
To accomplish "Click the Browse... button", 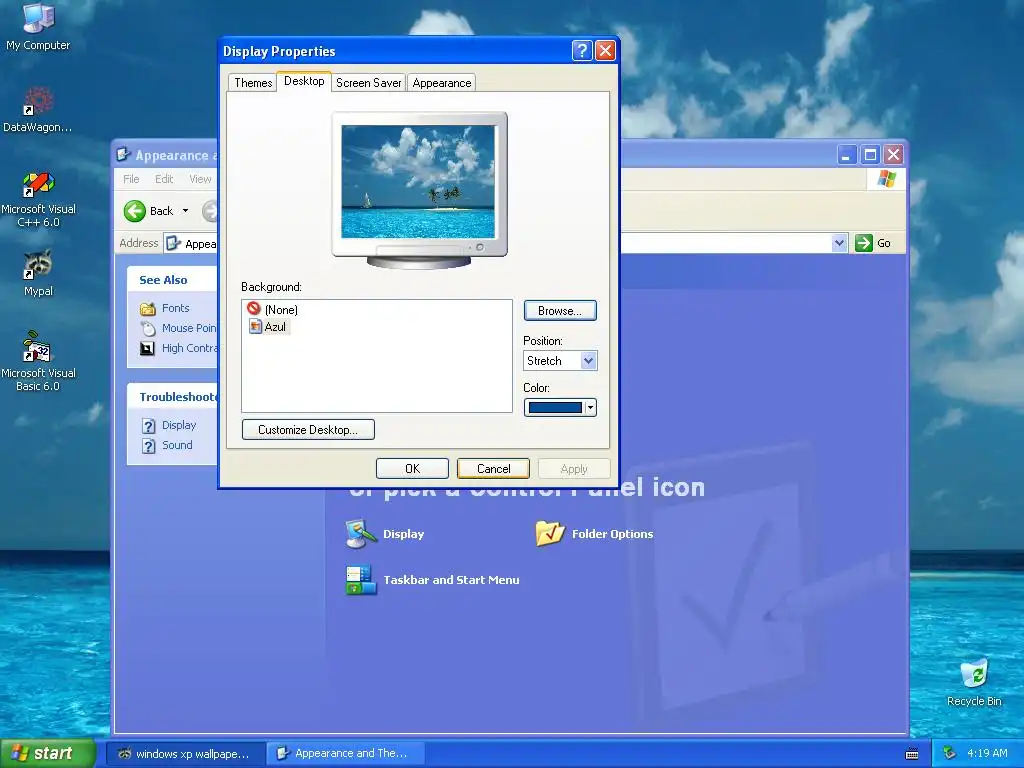I will click(560, 311).
